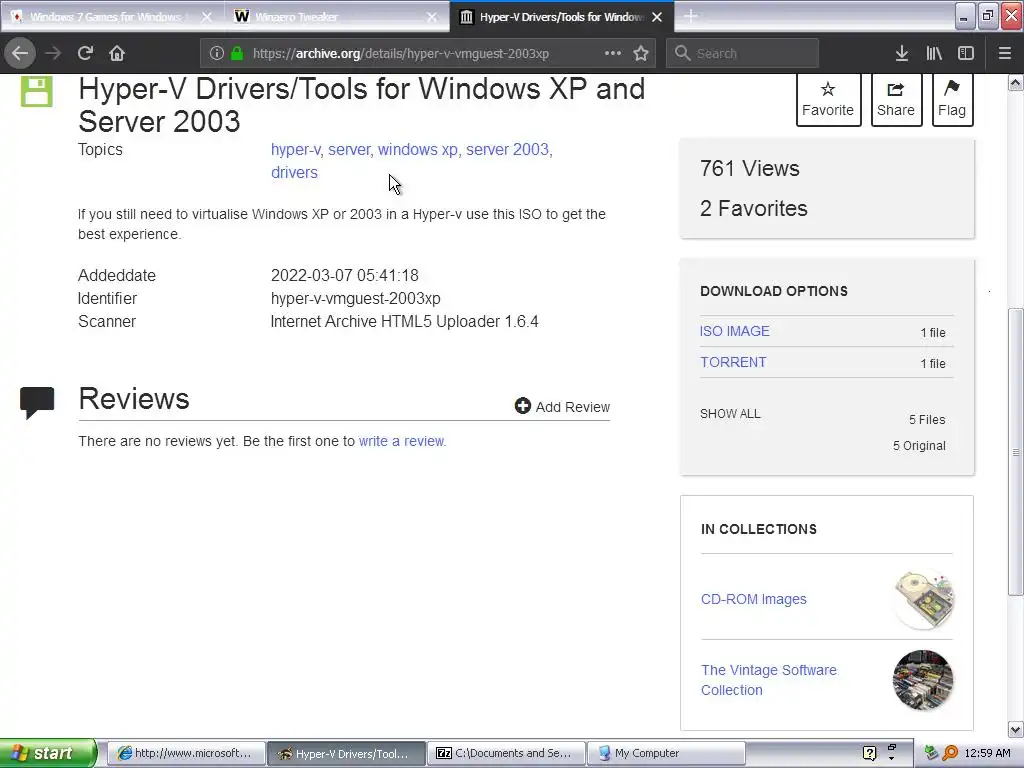Open CD-ROM Images collection link
Screen dimensions: 1024x768
(754, 599)
